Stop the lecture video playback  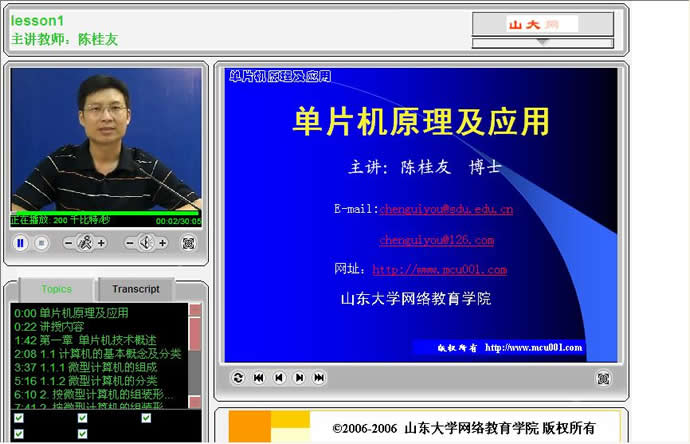(41, 243)
